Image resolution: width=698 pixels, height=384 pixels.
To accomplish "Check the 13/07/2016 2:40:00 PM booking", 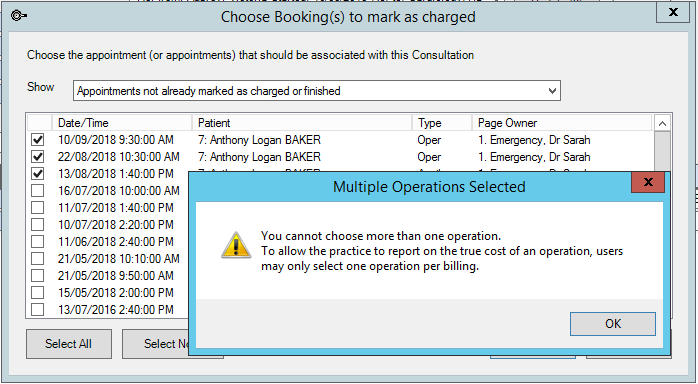I will pos(38,309).
